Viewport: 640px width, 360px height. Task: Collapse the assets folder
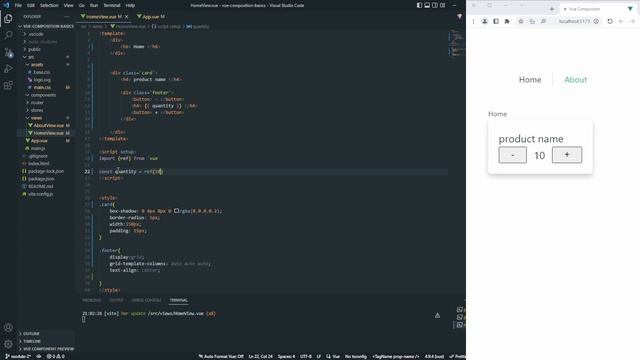click(37, 64)
